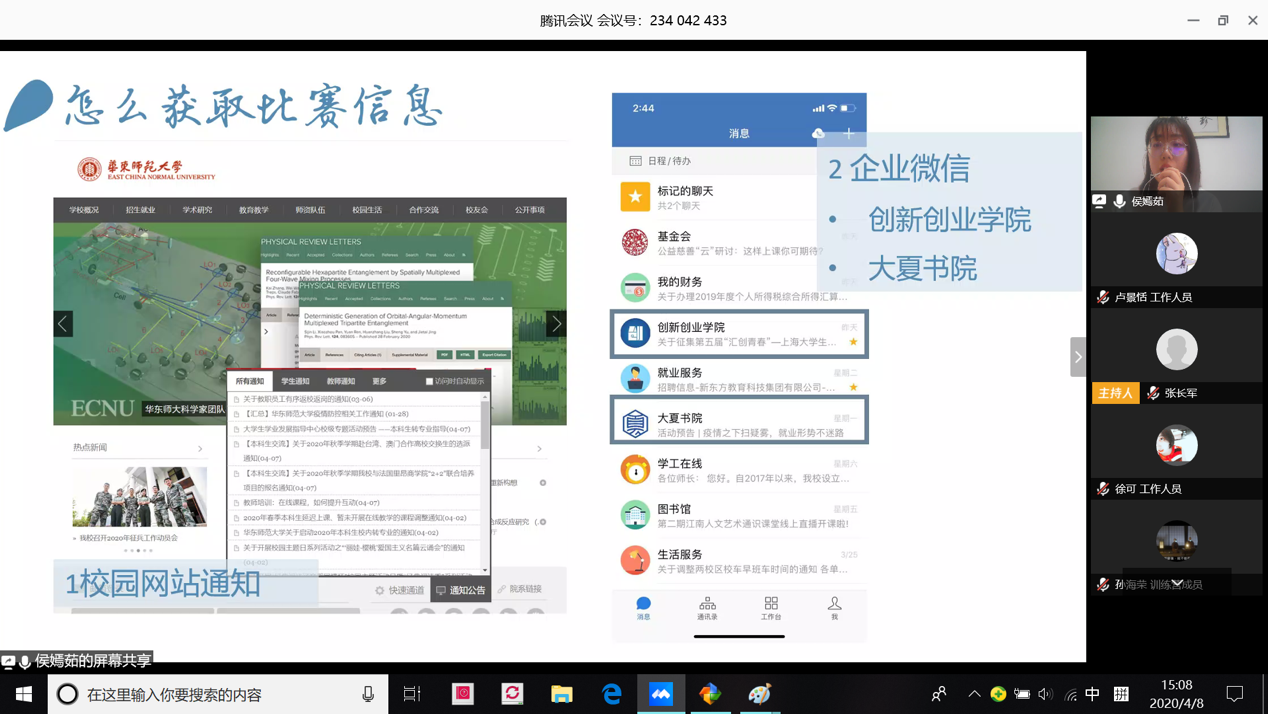Open the paint palette app on the taskbar

pyautogui.click(x=760, y=693)
